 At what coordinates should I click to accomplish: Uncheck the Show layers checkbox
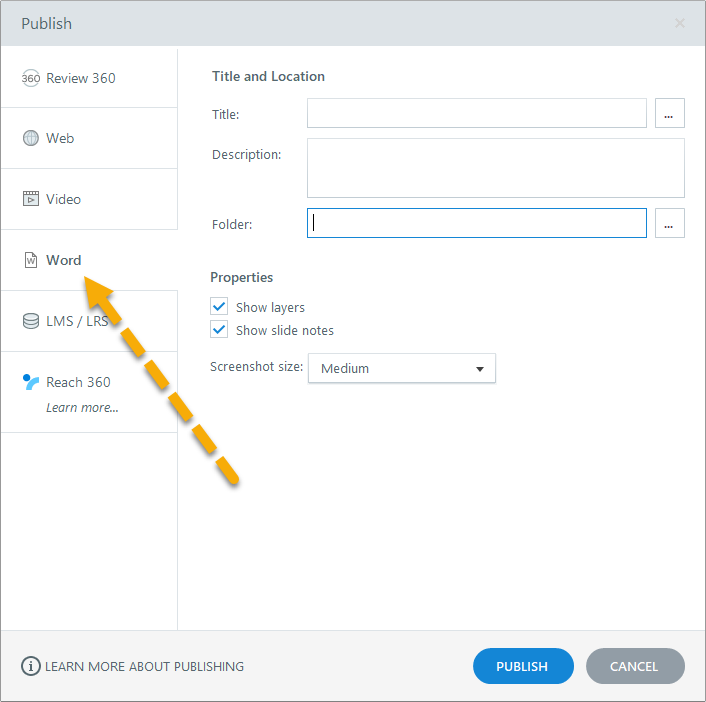(x=220, y=307)
